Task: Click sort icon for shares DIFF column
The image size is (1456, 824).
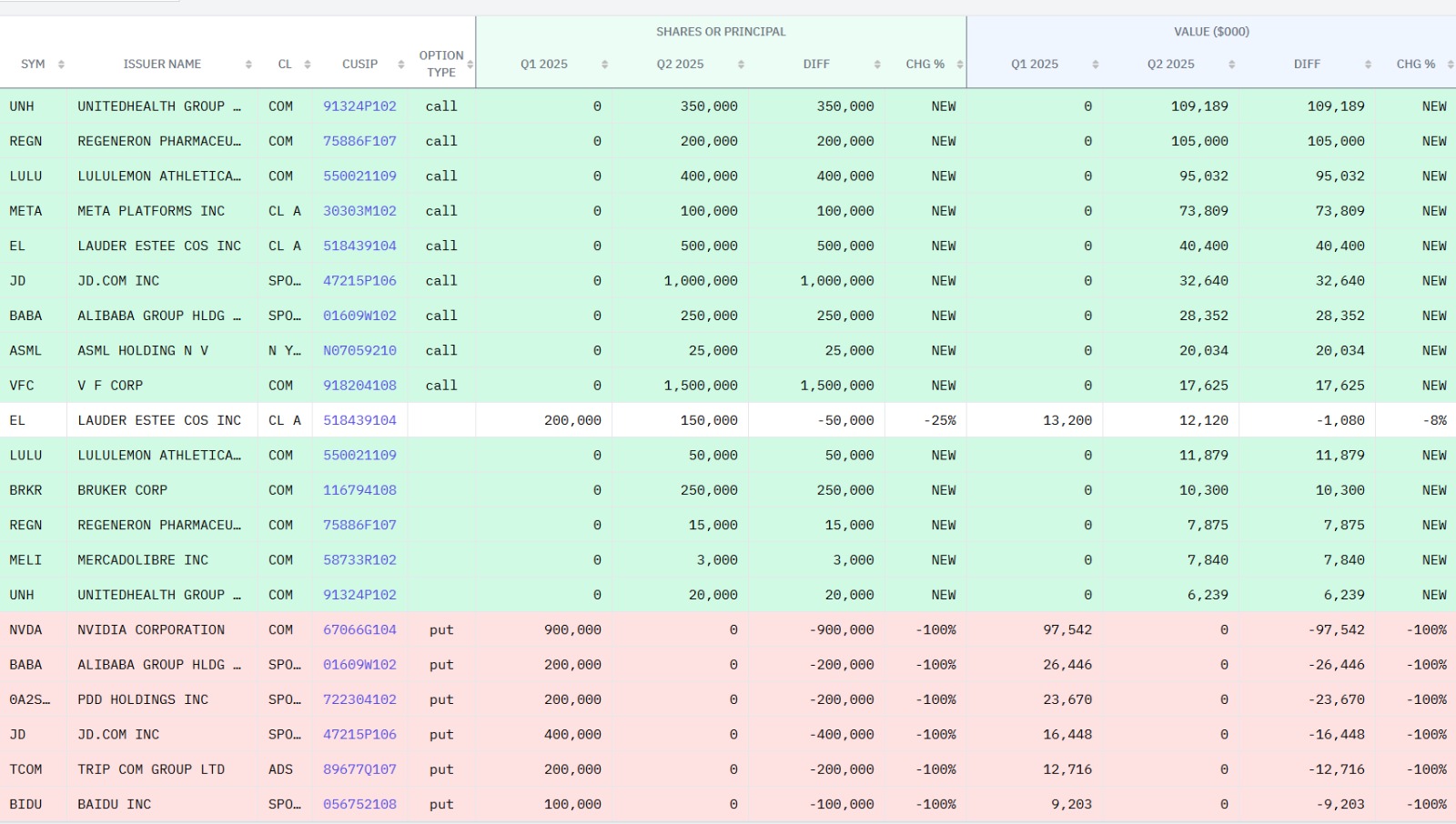Action: (x=877, y=65)
